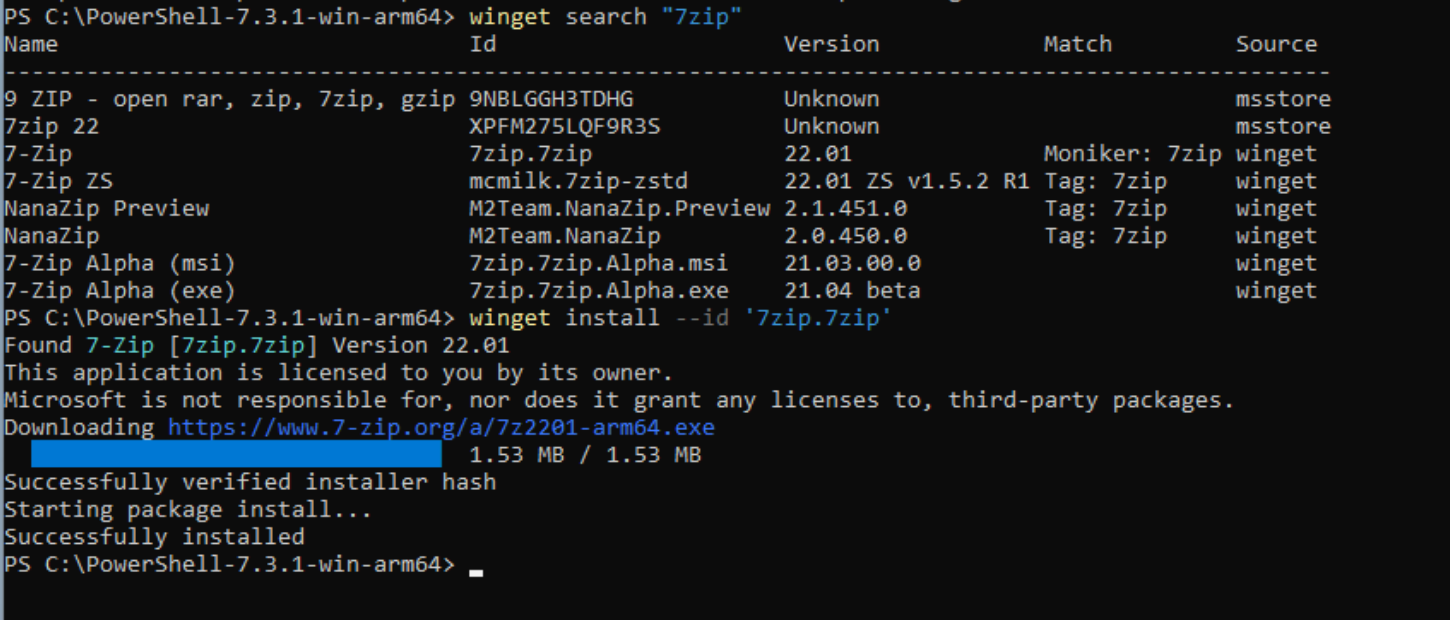Click the '21.04 beta' version value
Image resolution: width=1450 pixels, height=620 pixels.
pyautogui.click(x=852, y=291)
